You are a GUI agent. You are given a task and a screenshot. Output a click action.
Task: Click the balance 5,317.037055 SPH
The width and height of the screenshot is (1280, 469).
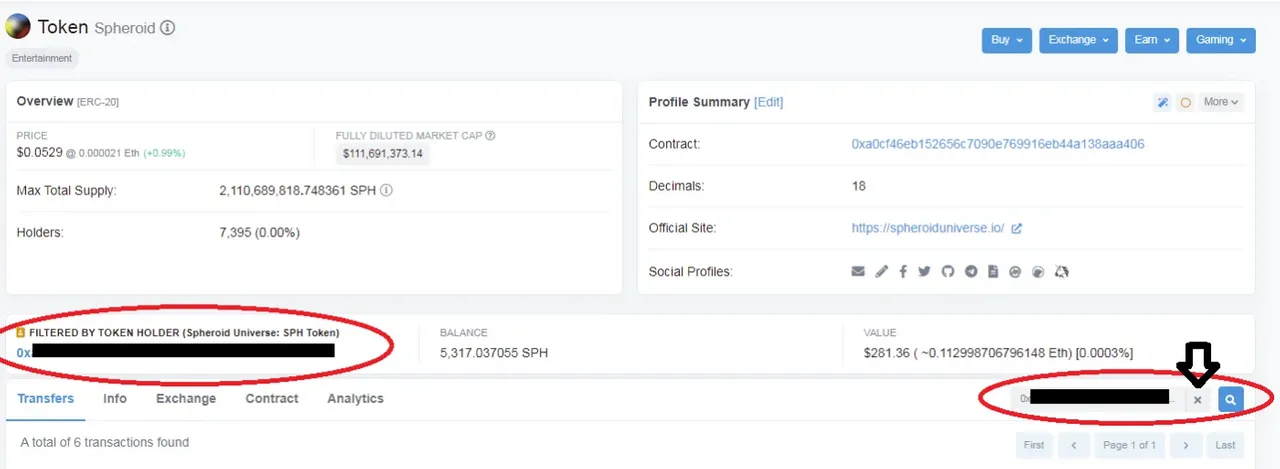click(x=494, y=353)
